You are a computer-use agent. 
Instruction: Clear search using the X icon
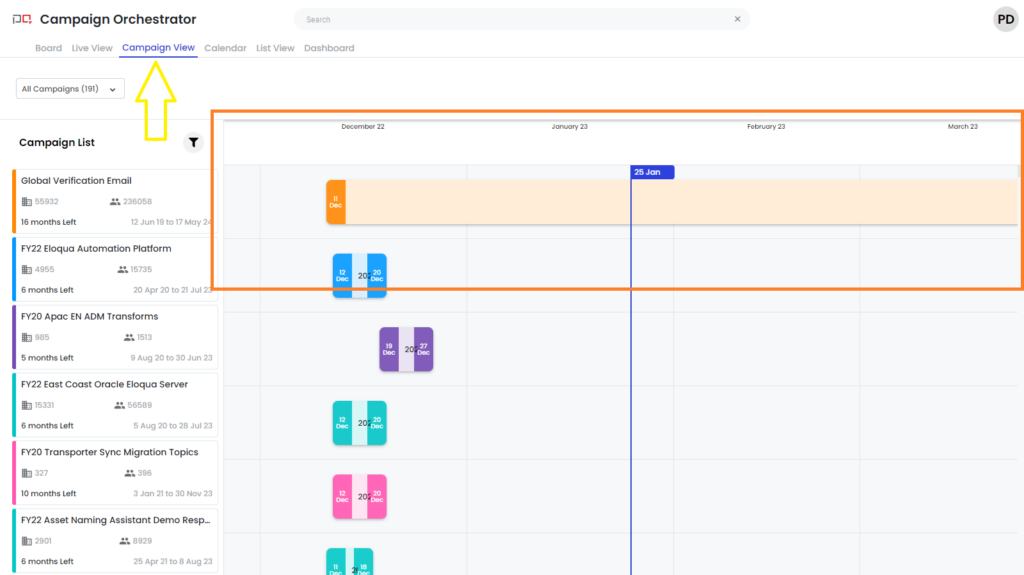coord(737,19)
